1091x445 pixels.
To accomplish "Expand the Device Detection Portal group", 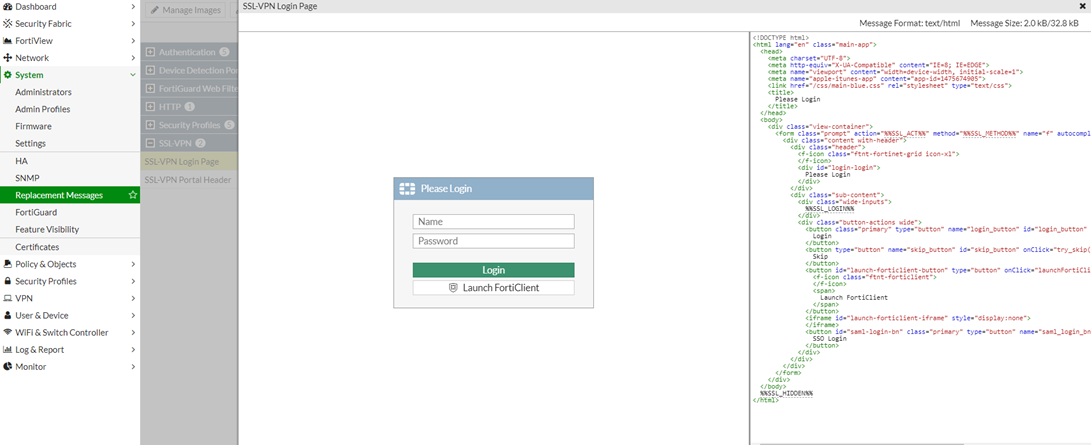I will pyautogui.click(x=150, y=70).
